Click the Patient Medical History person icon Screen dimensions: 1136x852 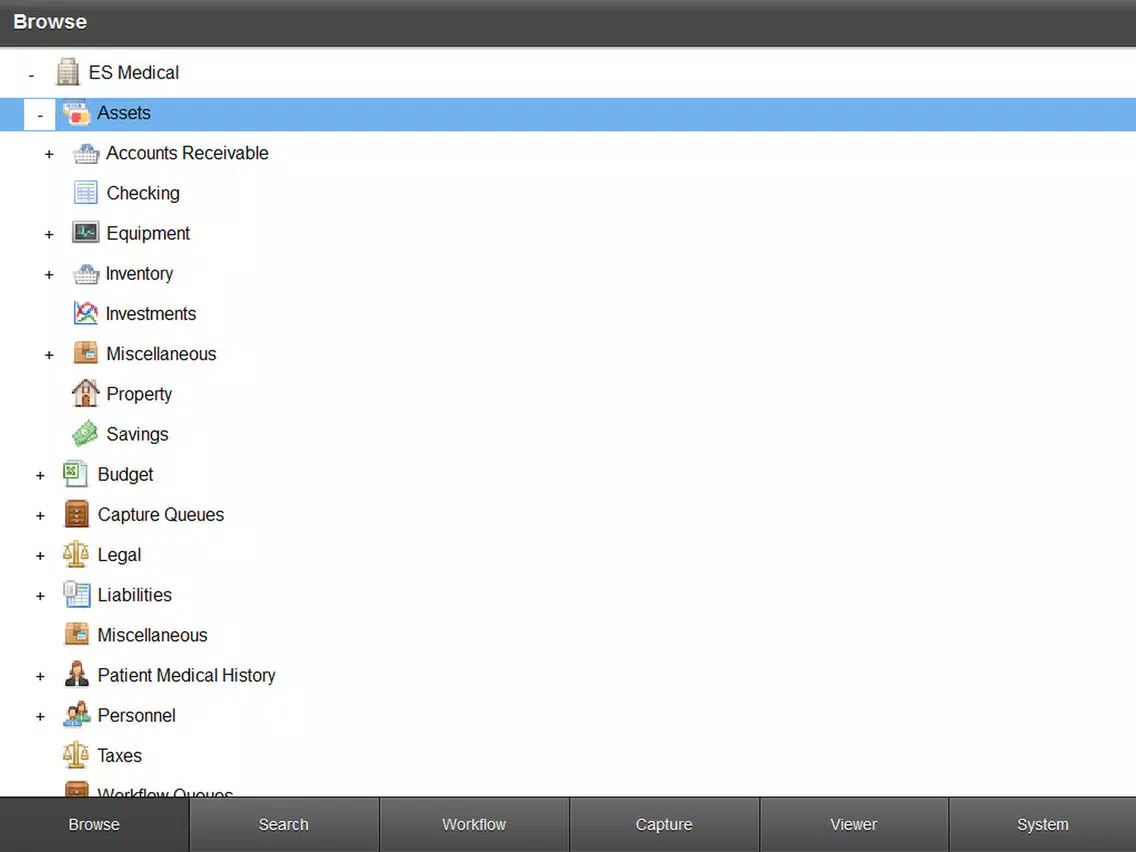click(76, 674)
